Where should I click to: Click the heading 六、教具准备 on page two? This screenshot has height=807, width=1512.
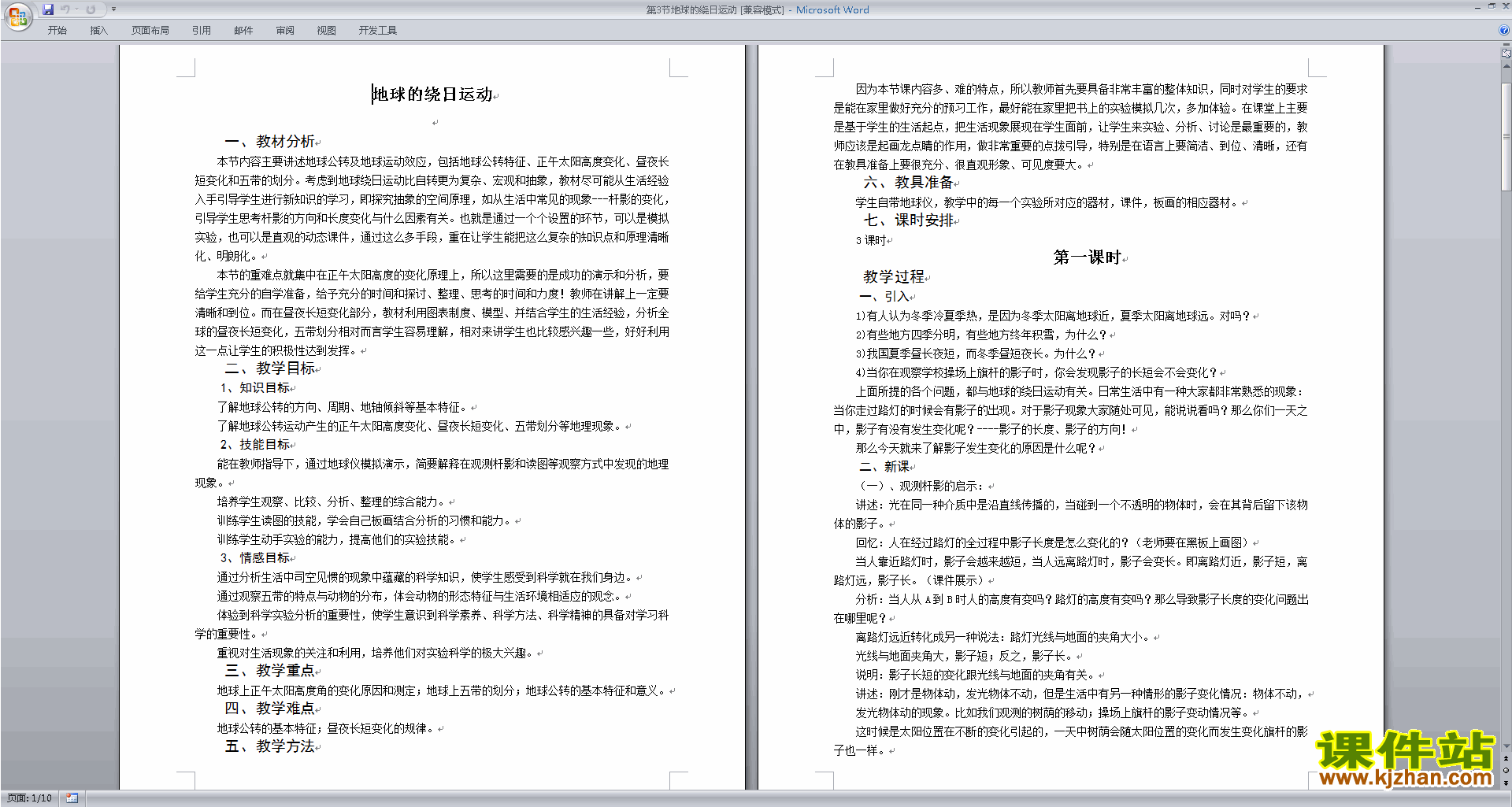pos(908,183)
